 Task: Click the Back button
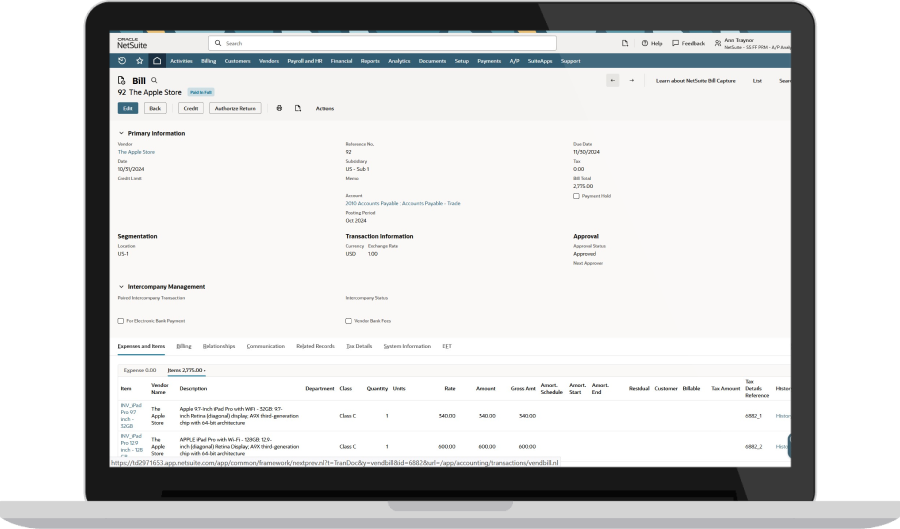pos(155,108)
